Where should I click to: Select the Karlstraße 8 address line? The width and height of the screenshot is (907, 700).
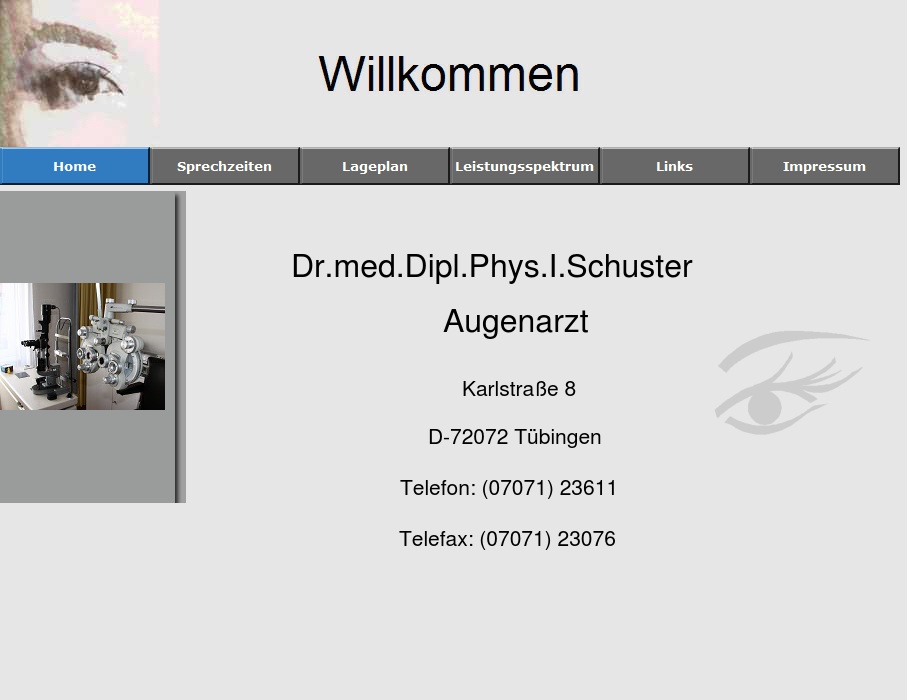(x=518, y=389)
